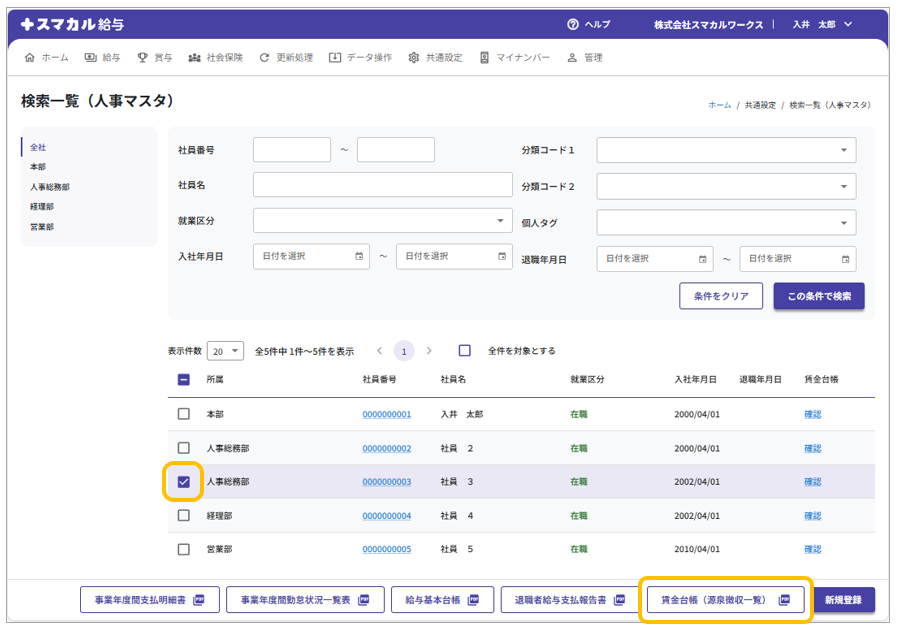This screenshot has width=898, height=630.
Task: Click the Help question mark icon
Action: (x=573, y=24)
